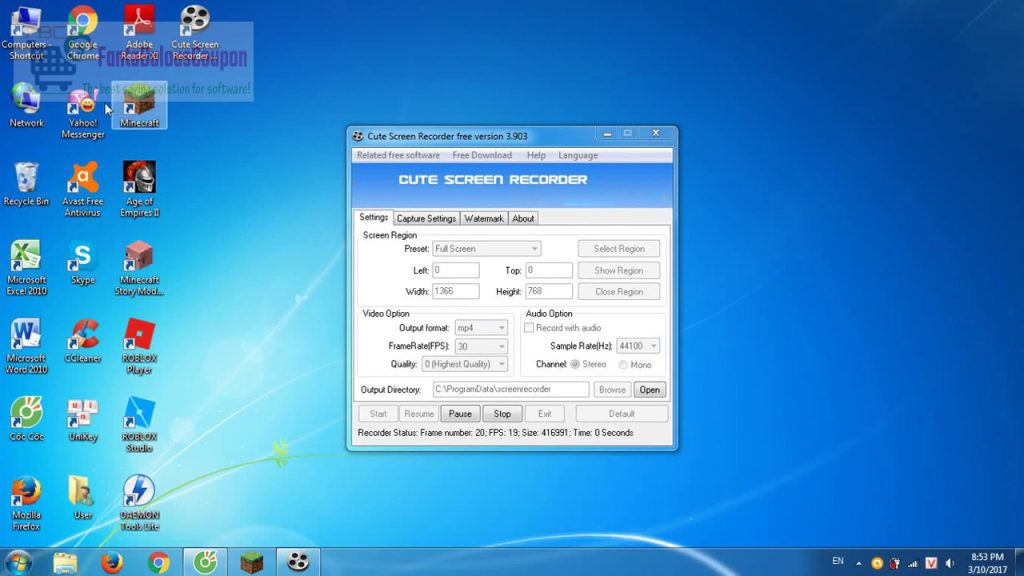The image size is (1024, 576).
Task: Open Output format mp4 dropdown
Action: tap(481, 328)
